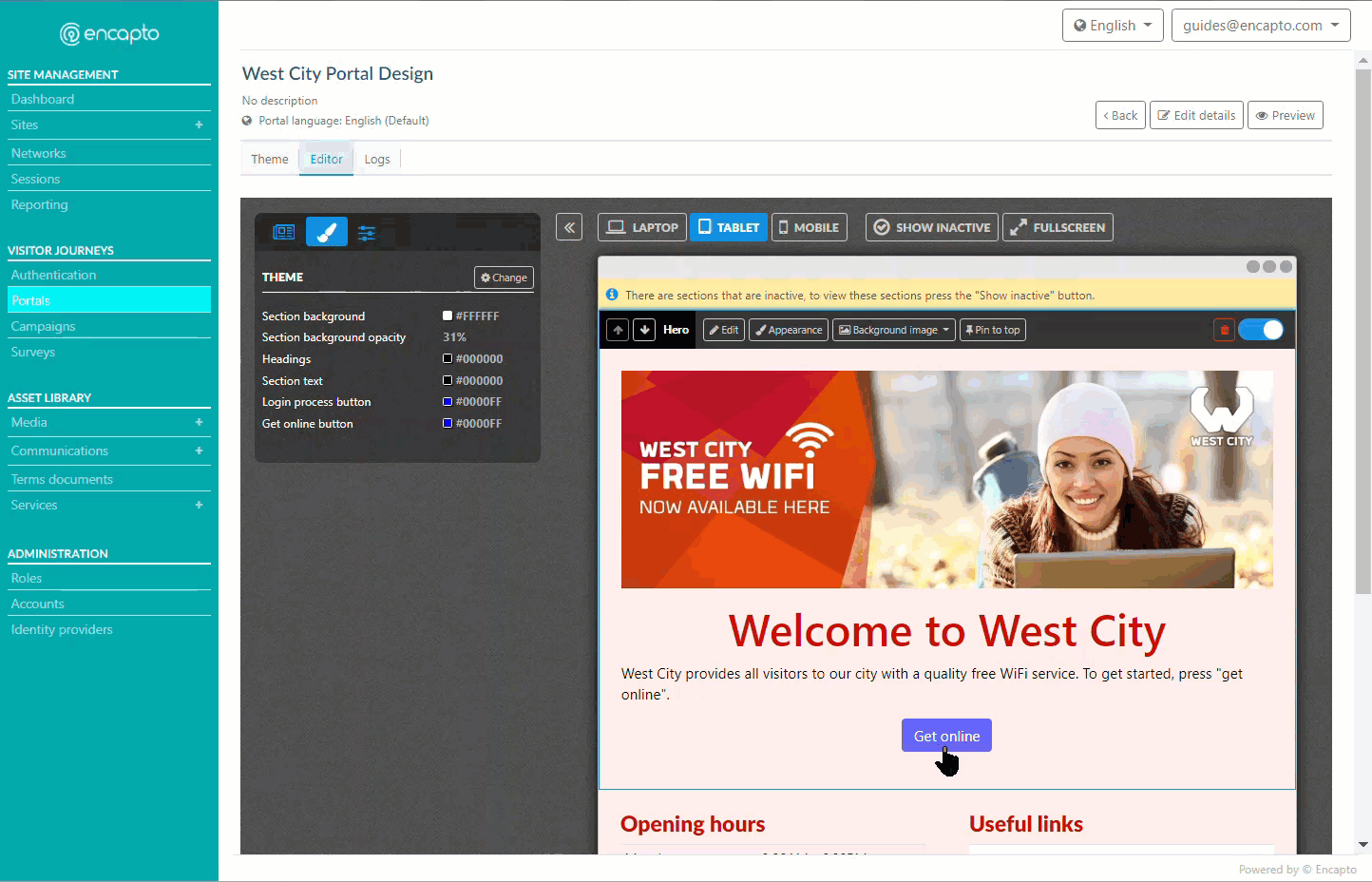Click the Fullscreen button
This screenshot has height=882, width=1372.
click(x=1058, y=227)
